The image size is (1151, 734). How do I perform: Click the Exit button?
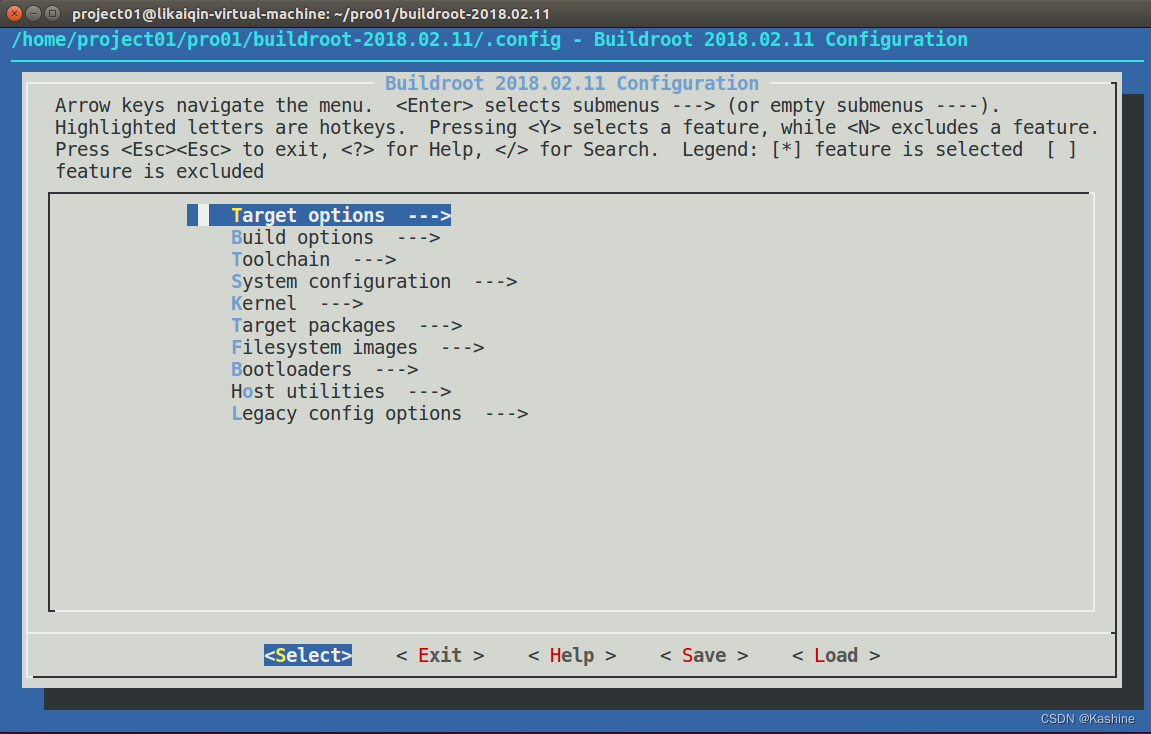440,655
